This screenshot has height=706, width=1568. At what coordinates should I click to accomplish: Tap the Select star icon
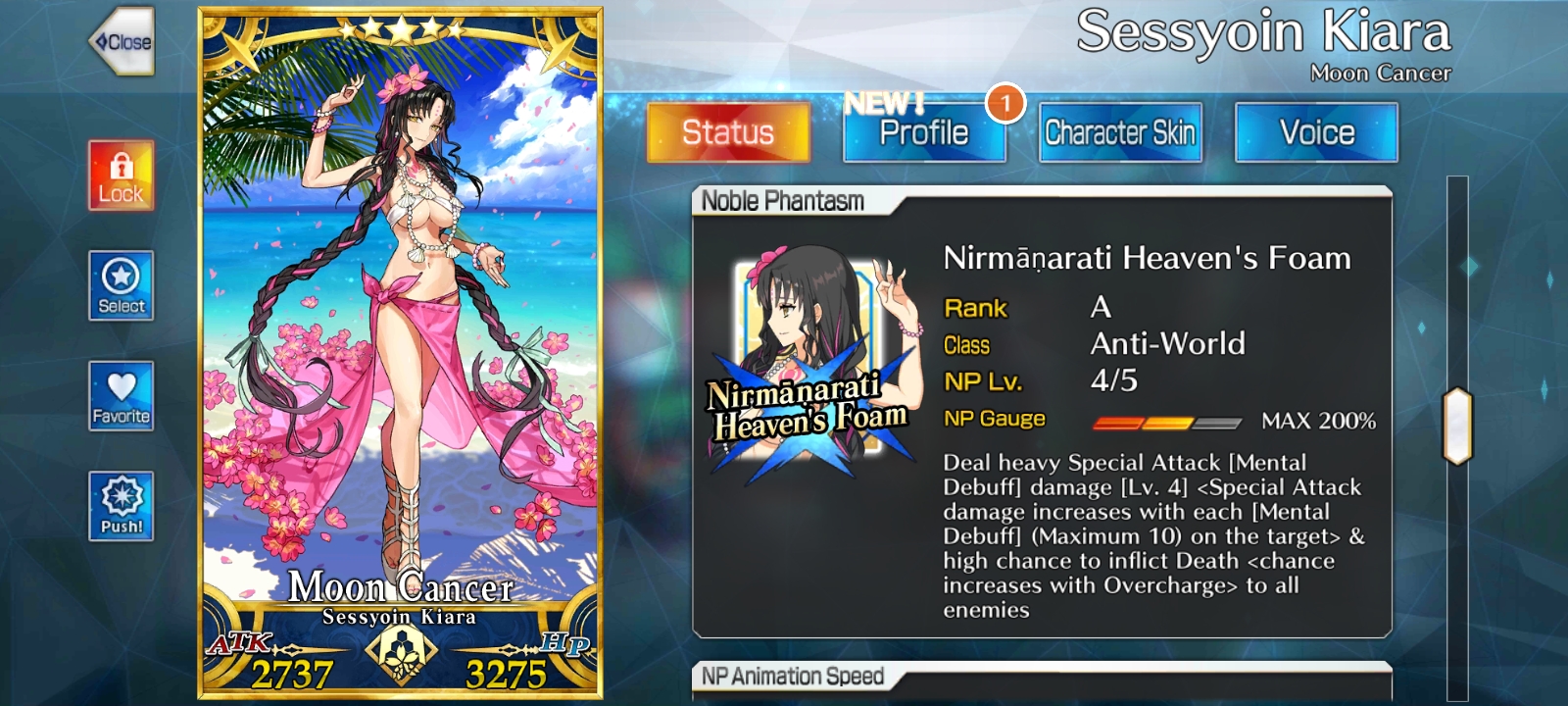point(121,285)
